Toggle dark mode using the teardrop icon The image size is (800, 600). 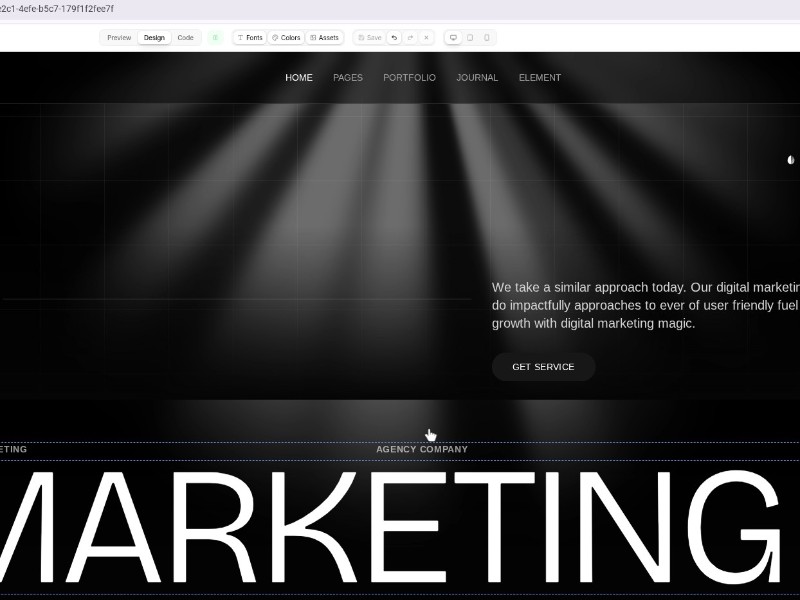tap(790, 158)
